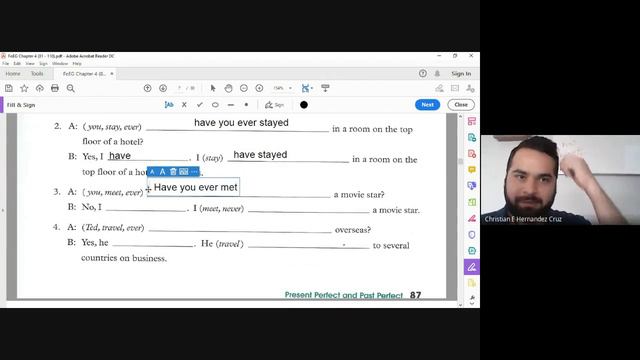Click the vertical scrollbar thumb
This screenshot has height=360, width=640.
[x=460, y=161]
